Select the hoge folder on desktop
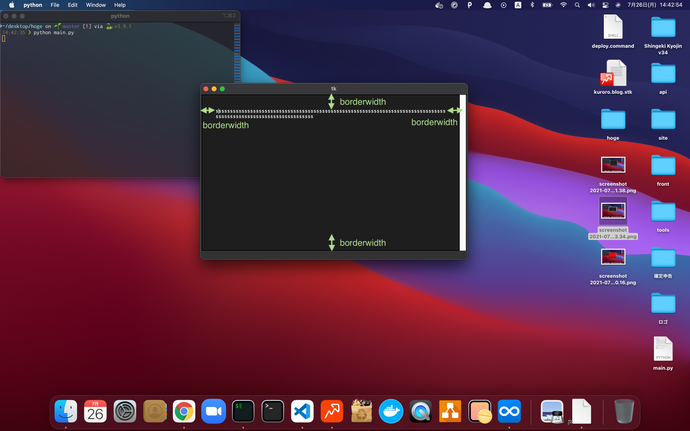The width and height of the screenshot is (690, 431). pyautogui.click(x=613, y=124)
